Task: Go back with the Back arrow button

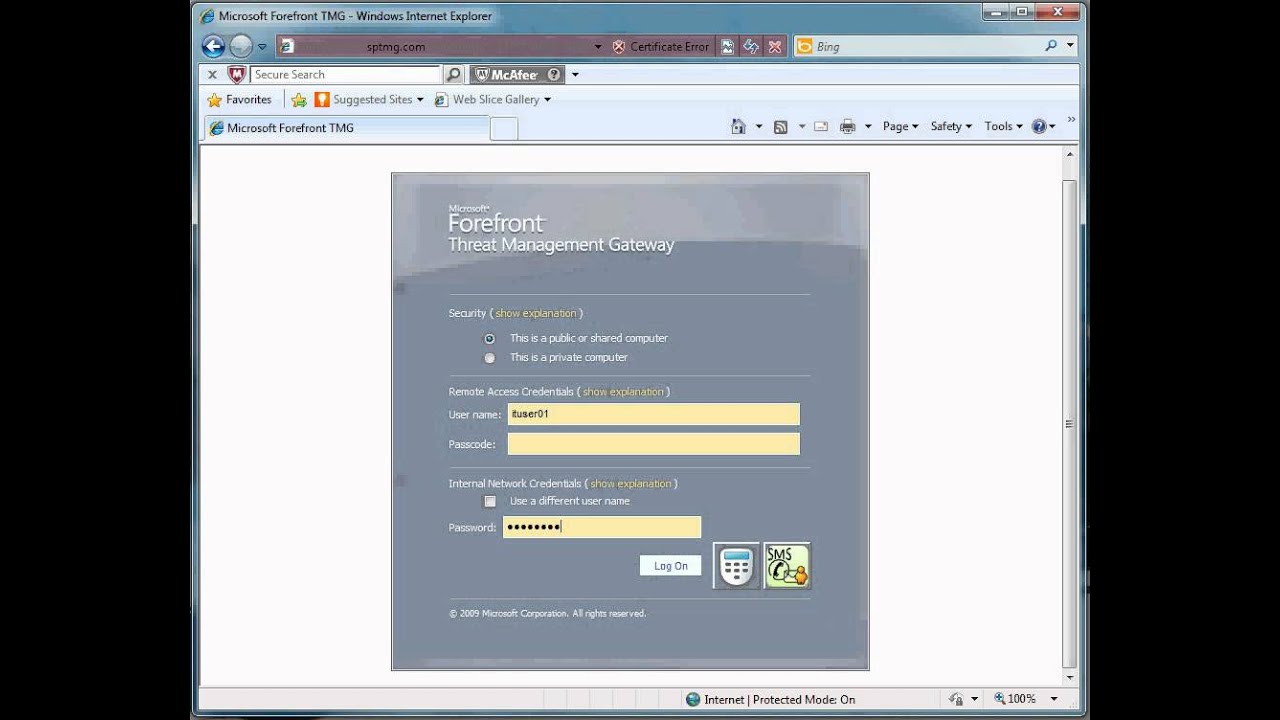Action: (213, 46)
